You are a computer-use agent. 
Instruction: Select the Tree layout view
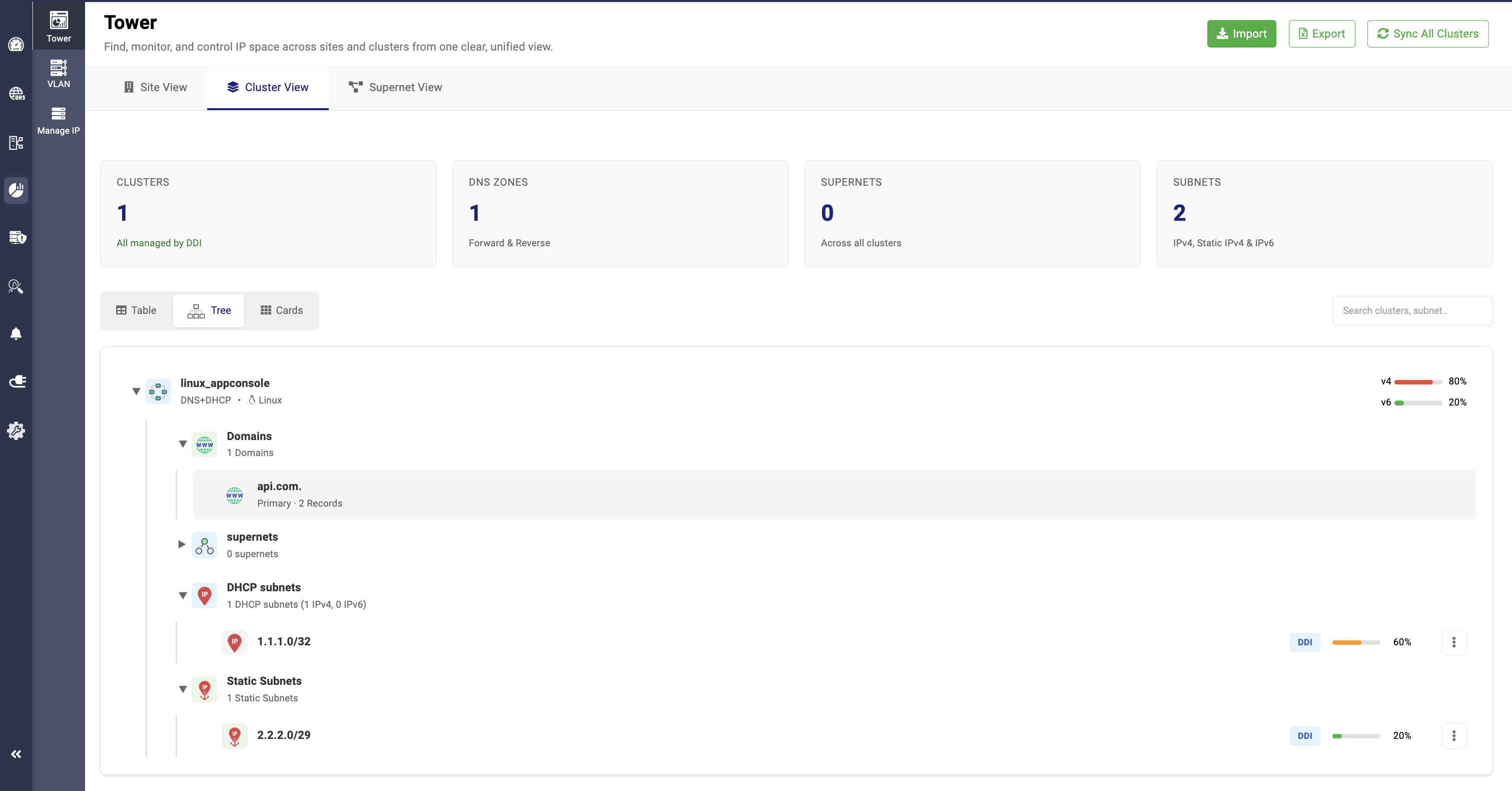[x=208, y=310]
